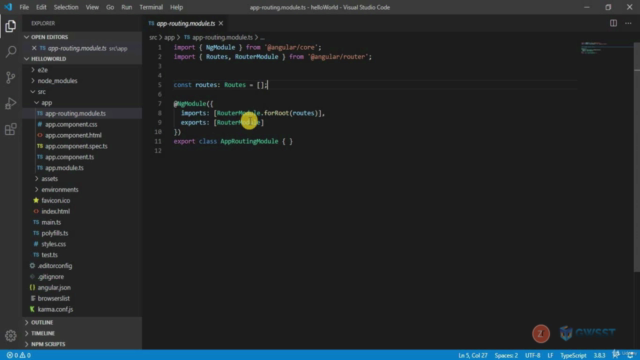Open the Go menu
This screenshot has height=360, width=640.
click(110, 7)
